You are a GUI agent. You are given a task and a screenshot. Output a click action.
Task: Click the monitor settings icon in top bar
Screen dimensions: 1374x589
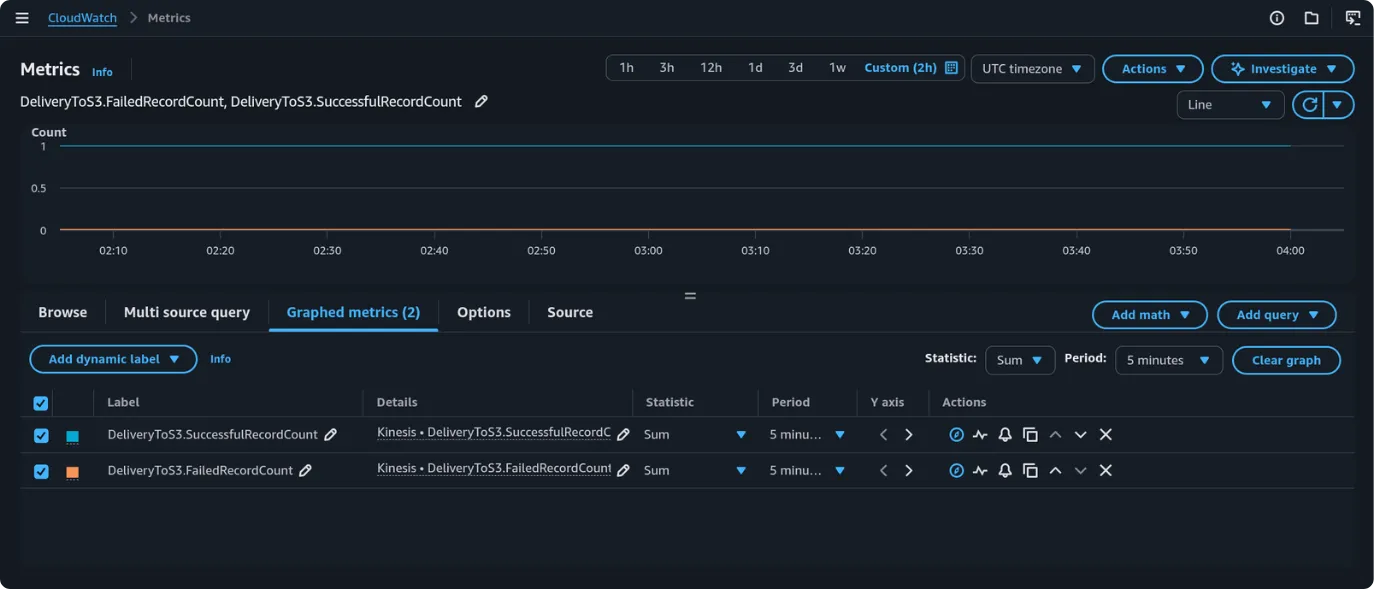pyautogui.click(x=1352, y=18)
